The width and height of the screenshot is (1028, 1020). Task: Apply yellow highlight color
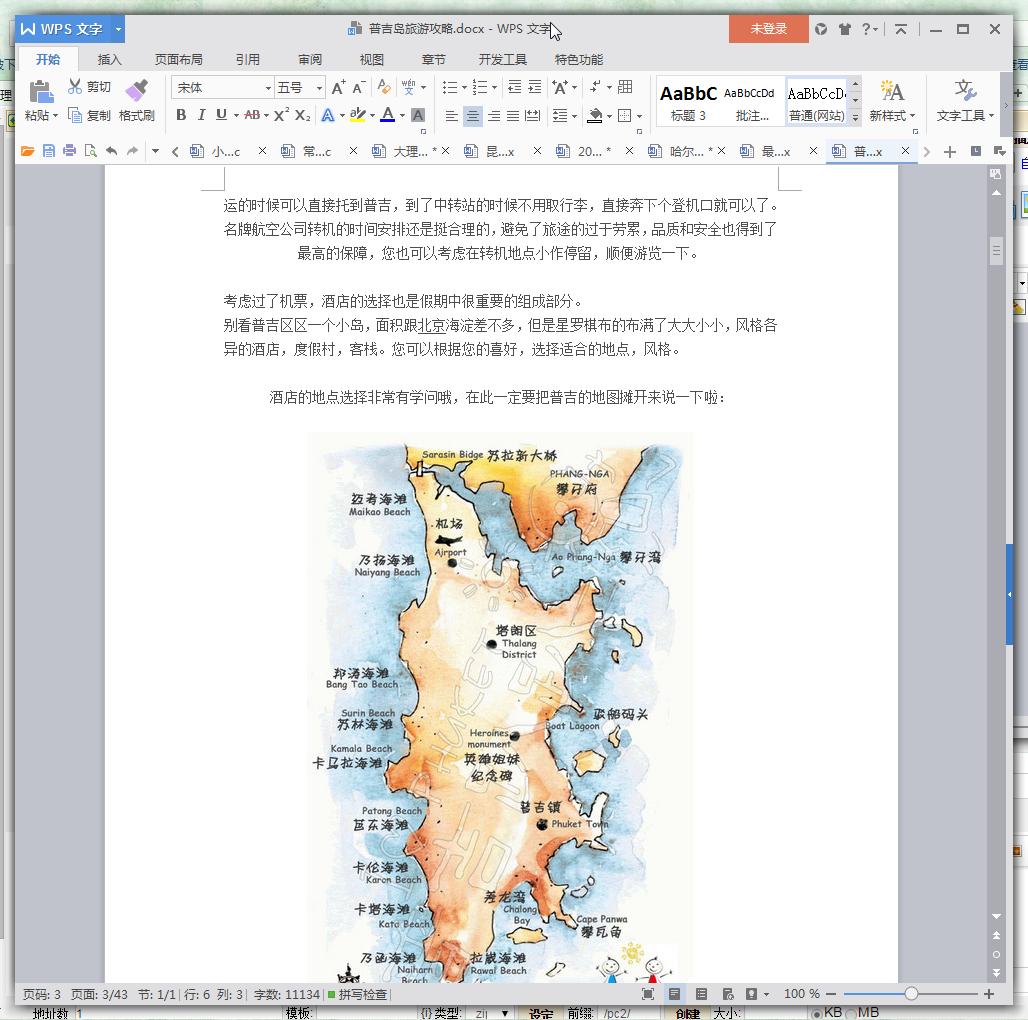point(357,115)
